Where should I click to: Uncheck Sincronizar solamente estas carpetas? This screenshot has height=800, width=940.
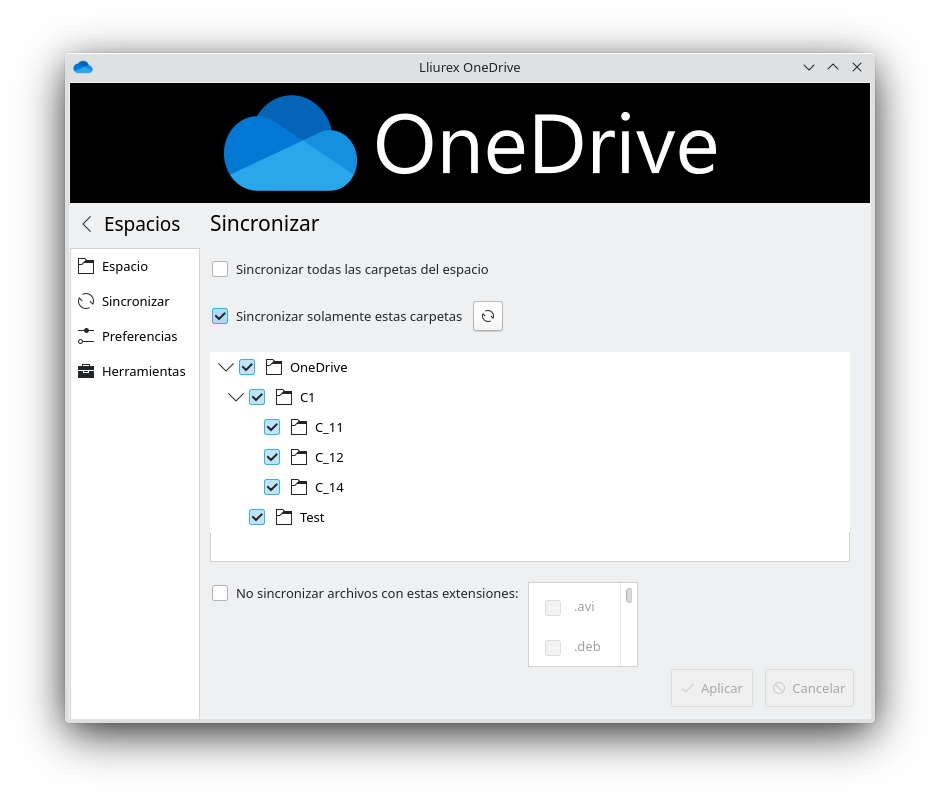[x=220, y=316]
